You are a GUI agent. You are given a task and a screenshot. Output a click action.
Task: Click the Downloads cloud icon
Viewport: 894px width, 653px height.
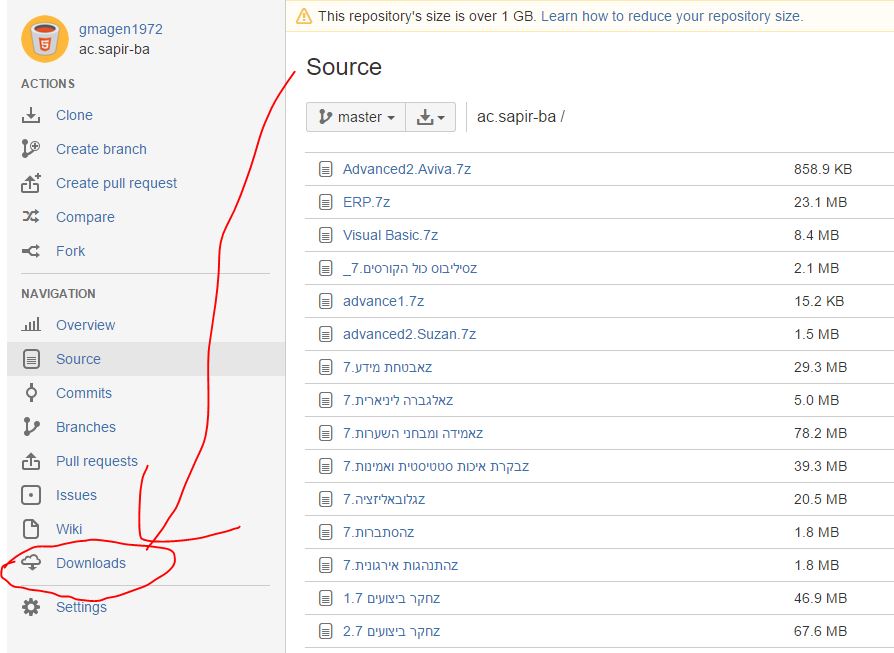[x=31, y=563]
